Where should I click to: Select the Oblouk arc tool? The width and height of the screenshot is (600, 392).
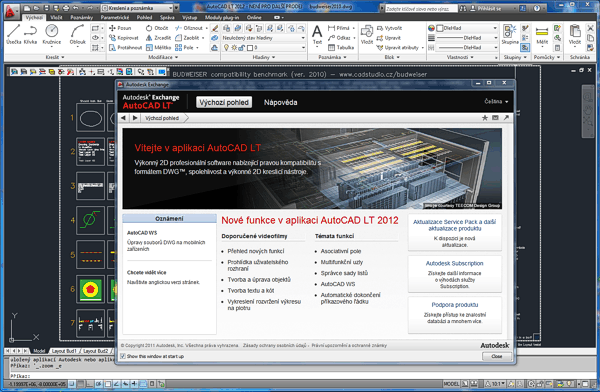click(x=77, y=34)
